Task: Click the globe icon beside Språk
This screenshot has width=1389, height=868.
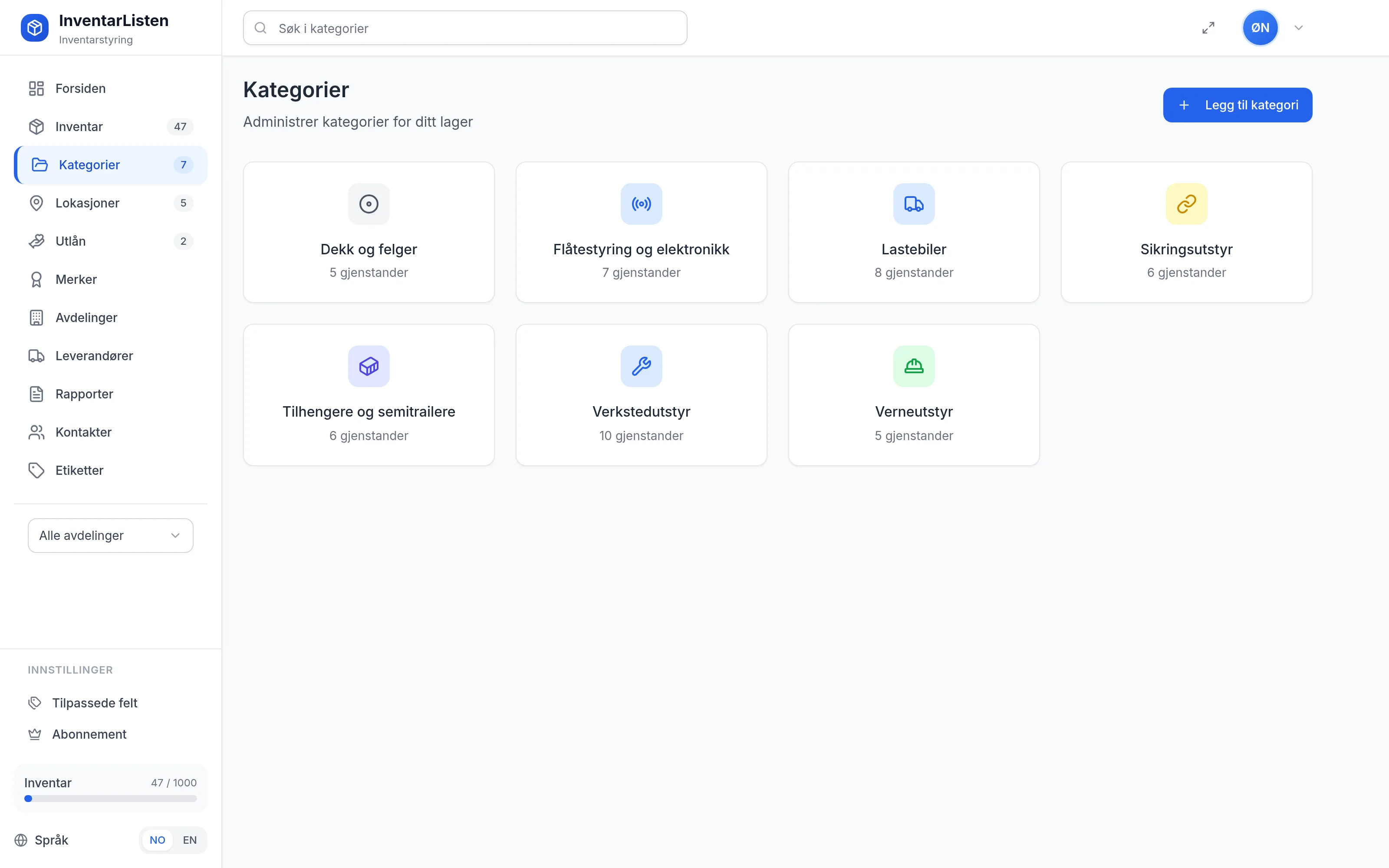Action: click(x=21, y=840)
